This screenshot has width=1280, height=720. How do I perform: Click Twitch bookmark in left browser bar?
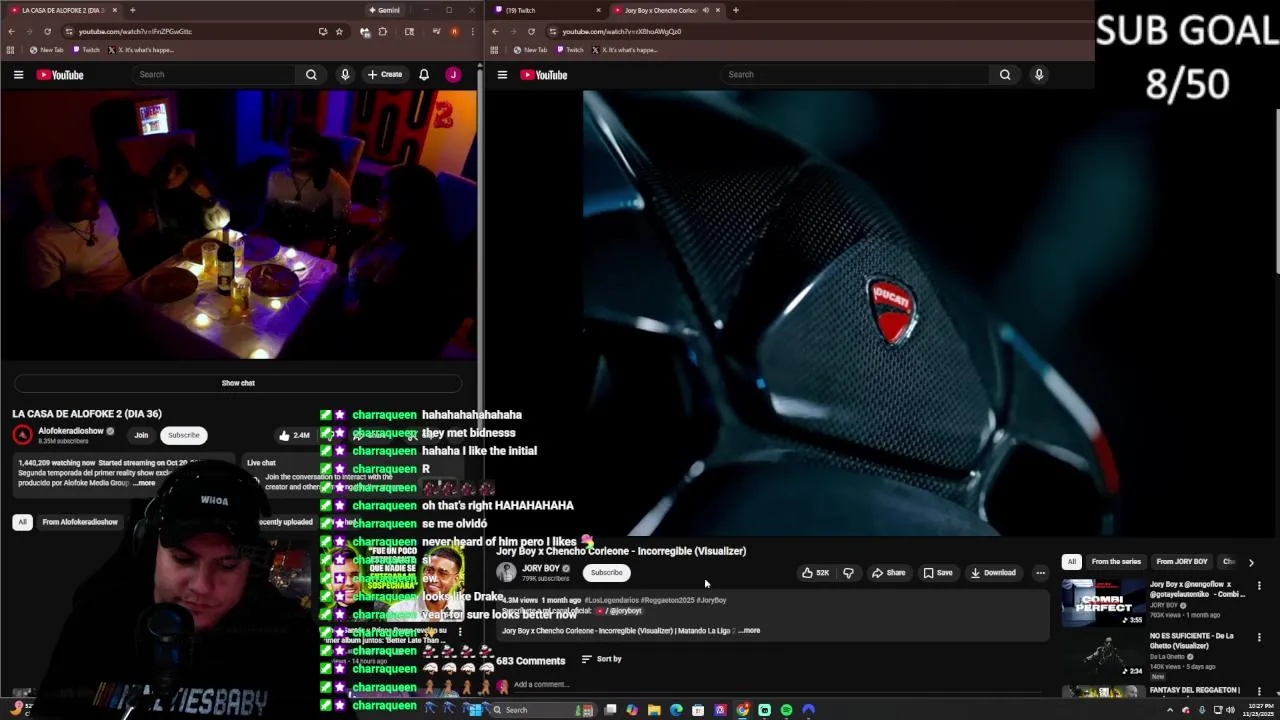coord(86,50)
